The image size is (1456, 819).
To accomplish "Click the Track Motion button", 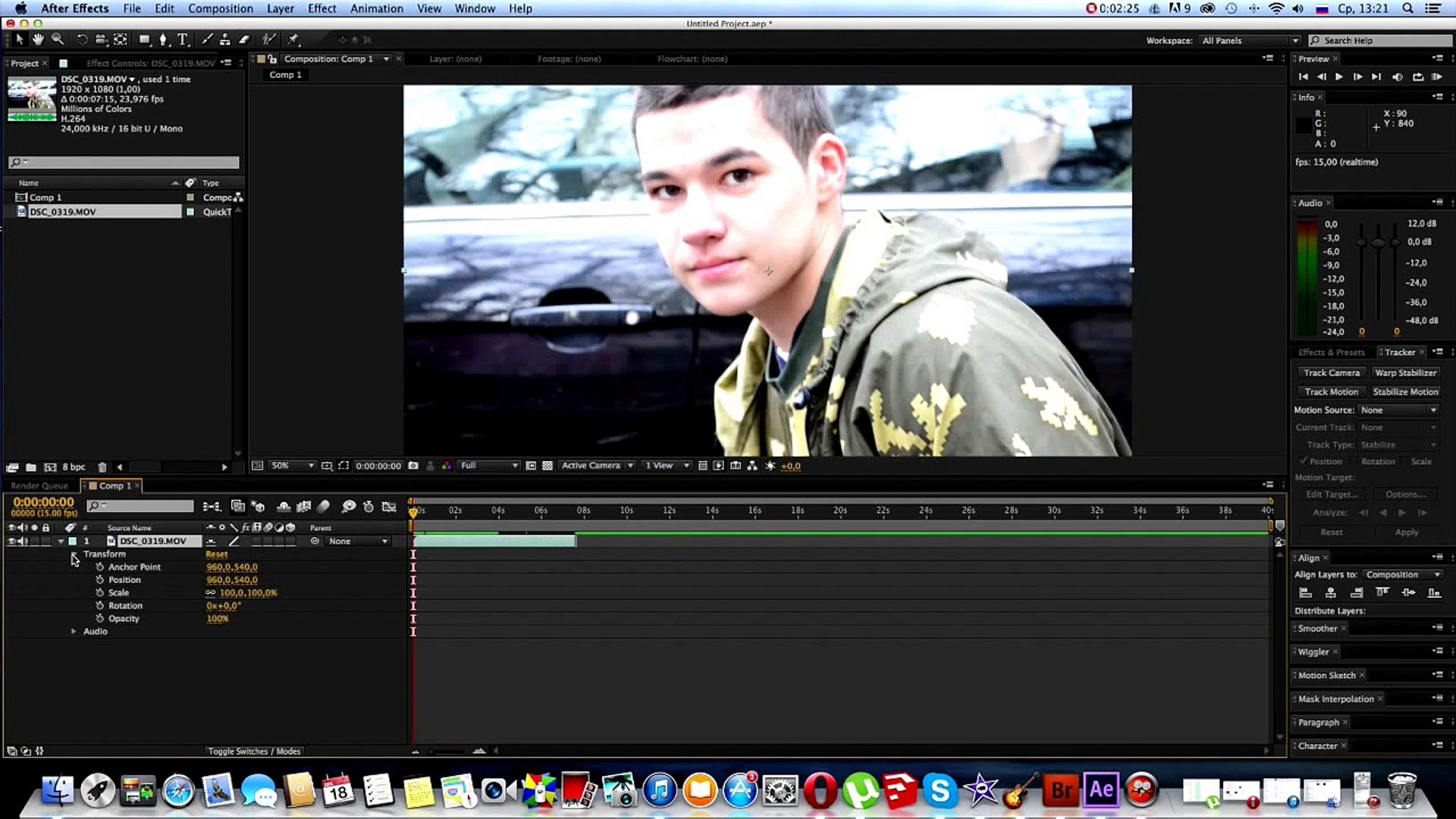I will [x=1331, y=392].
